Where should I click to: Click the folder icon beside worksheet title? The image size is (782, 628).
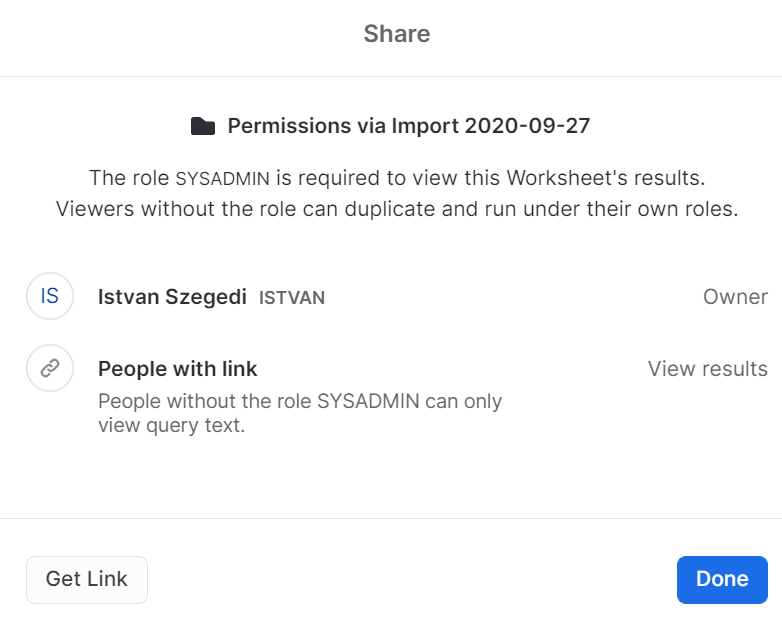click(x=203, y=126)
